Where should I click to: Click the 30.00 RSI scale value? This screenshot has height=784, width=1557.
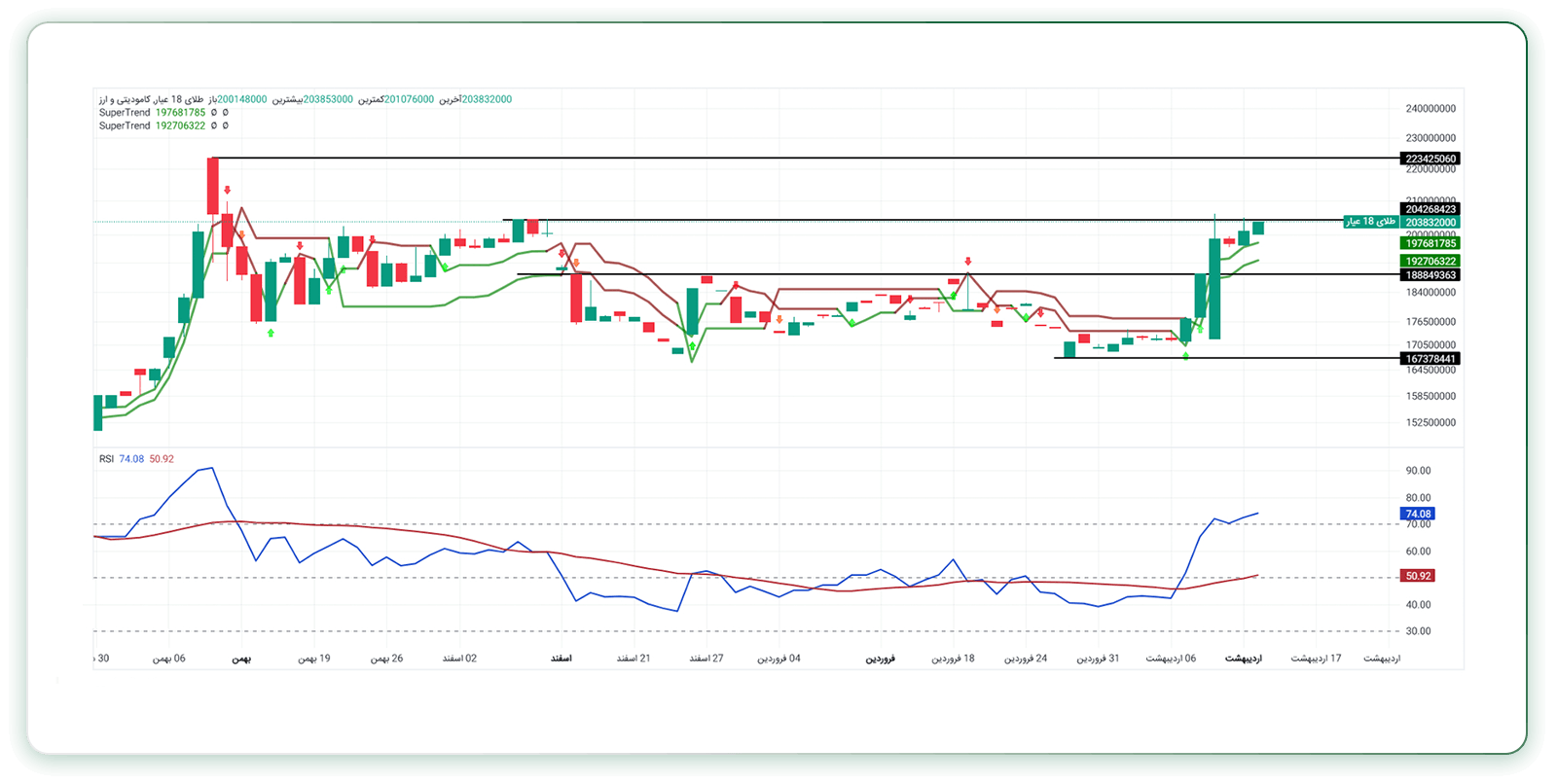1418,631
